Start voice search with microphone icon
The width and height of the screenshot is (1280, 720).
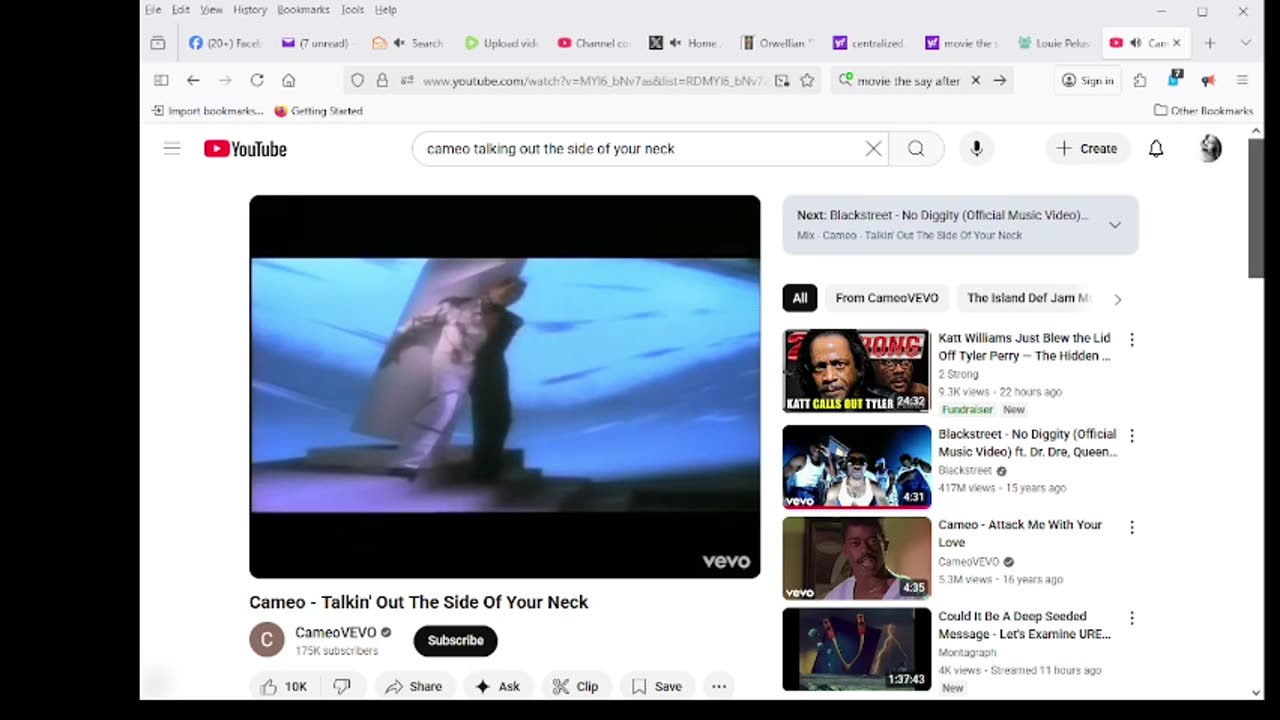point(976,148)
